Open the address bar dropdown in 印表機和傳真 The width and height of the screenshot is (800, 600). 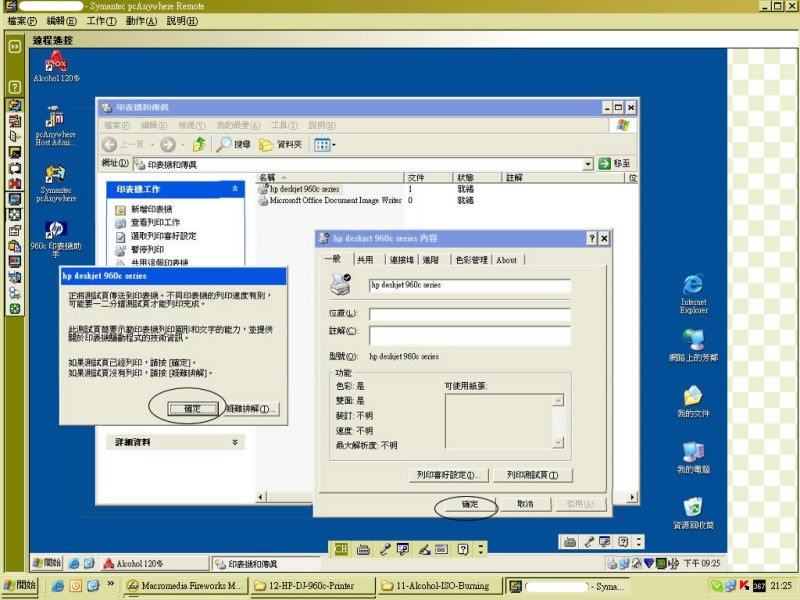[x=588, y=164]
